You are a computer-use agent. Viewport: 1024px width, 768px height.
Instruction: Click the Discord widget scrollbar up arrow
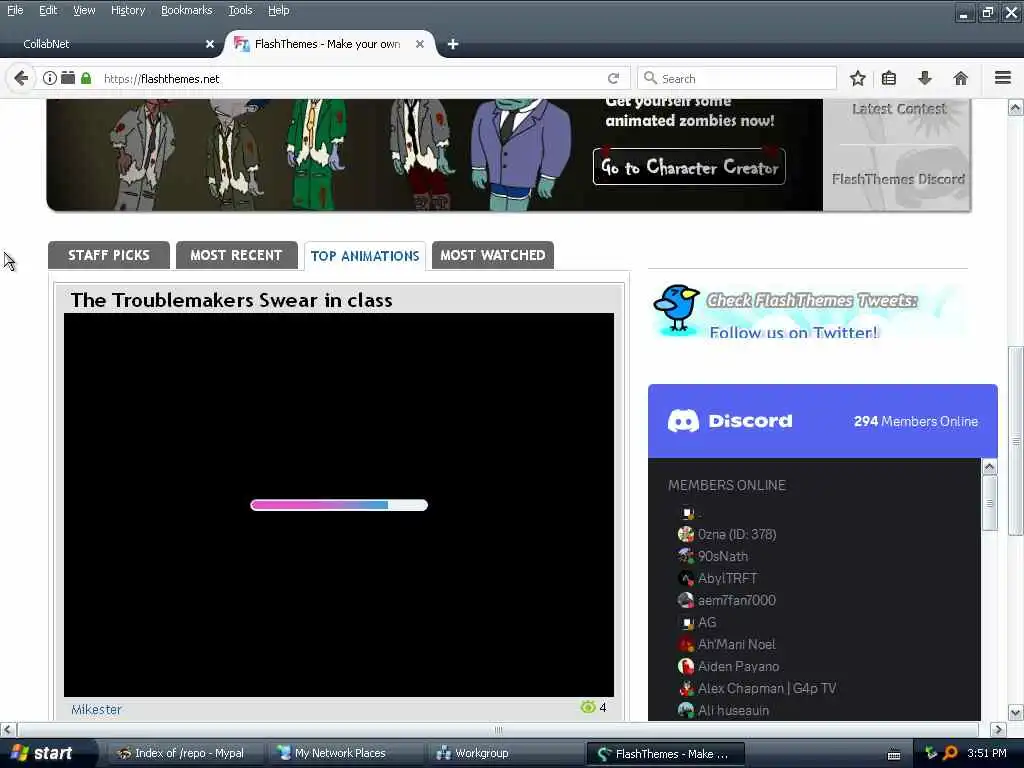coord(989,466)
